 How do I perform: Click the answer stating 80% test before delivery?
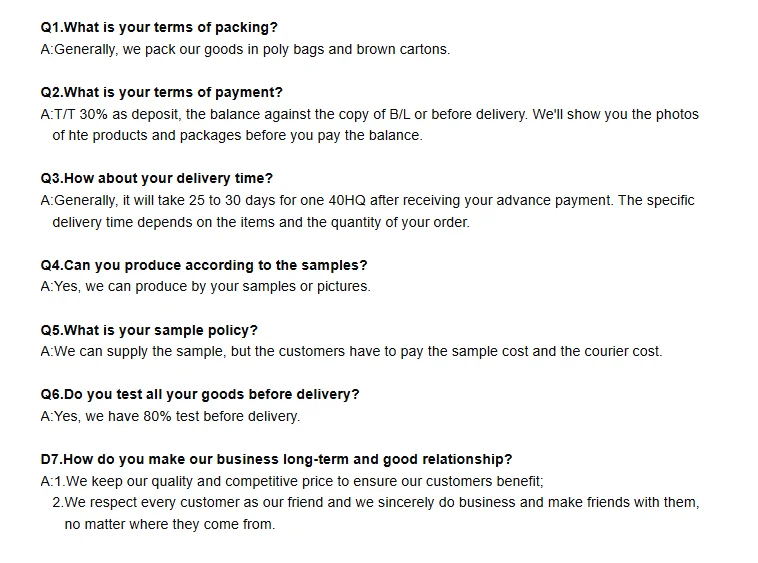click(x=170, y=416)
